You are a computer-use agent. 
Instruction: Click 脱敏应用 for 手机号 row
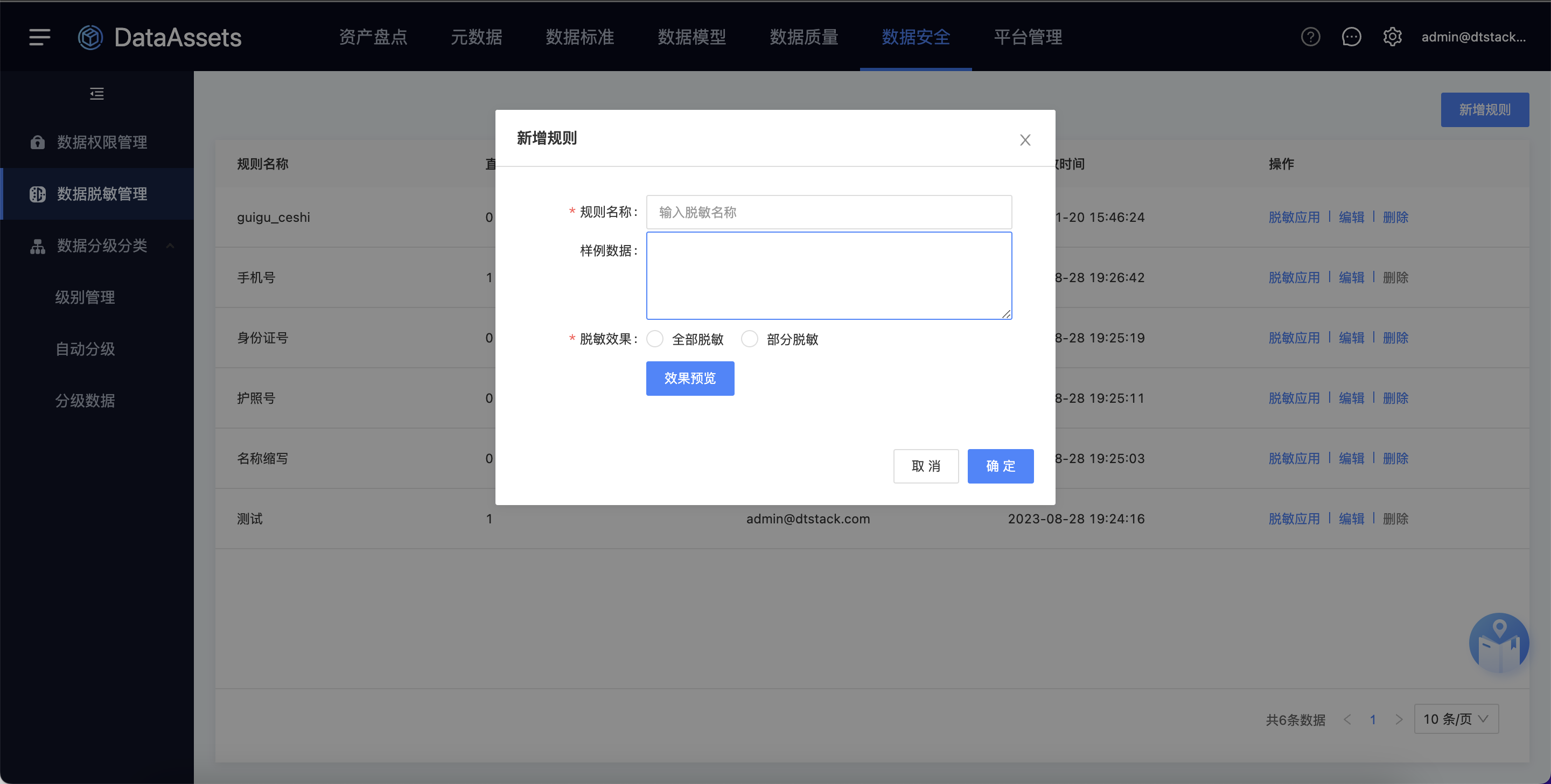coord(1294,278)
